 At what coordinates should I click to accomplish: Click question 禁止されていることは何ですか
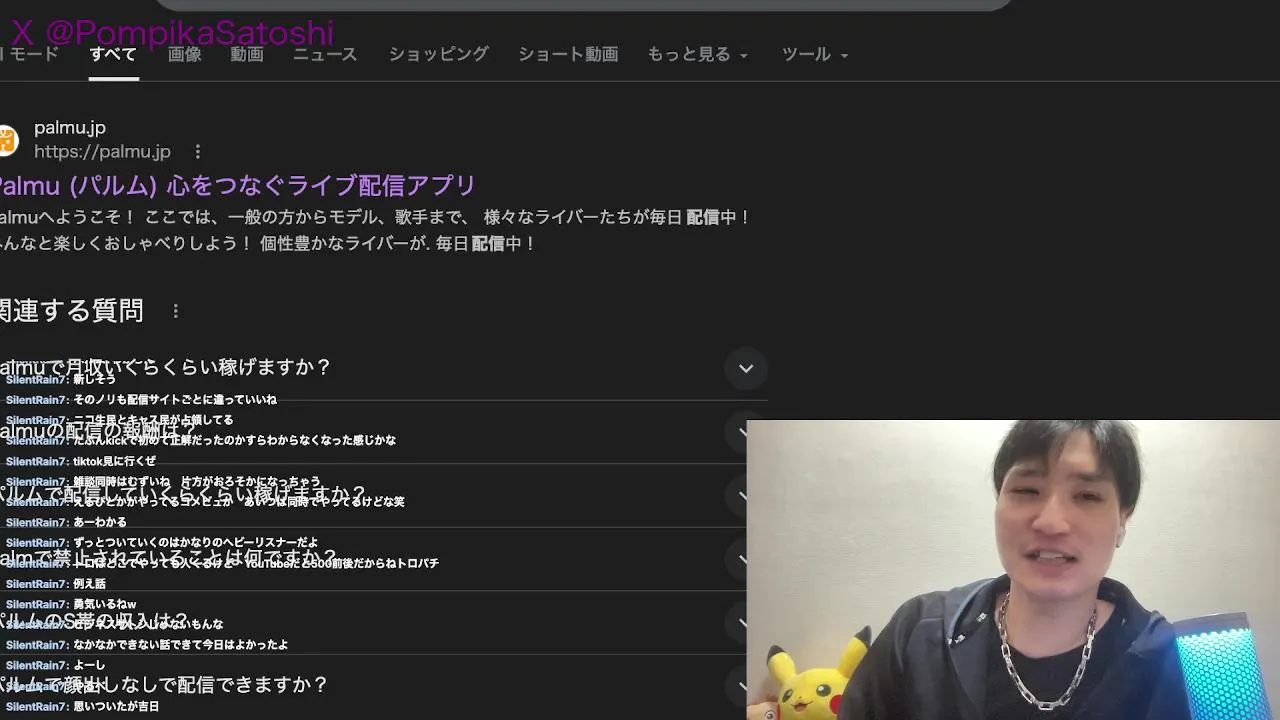[169, 558]
